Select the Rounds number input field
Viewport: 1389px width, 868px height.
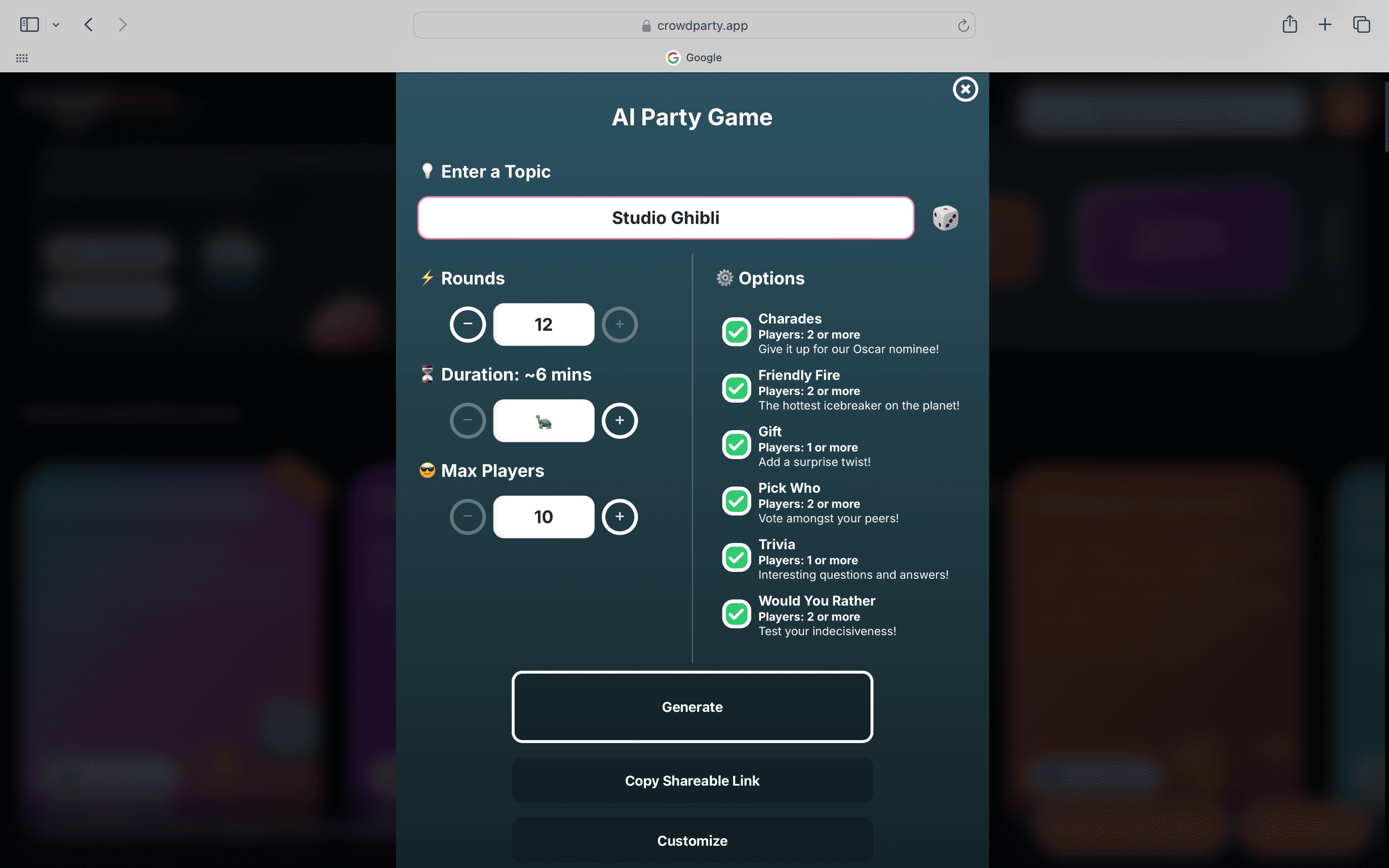[x=543, y=324]
